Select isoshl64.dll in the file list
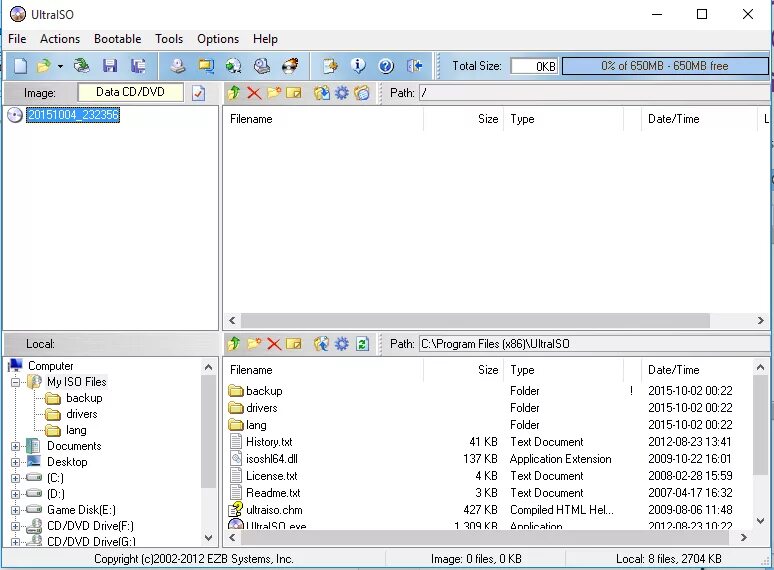 point(272,459)
